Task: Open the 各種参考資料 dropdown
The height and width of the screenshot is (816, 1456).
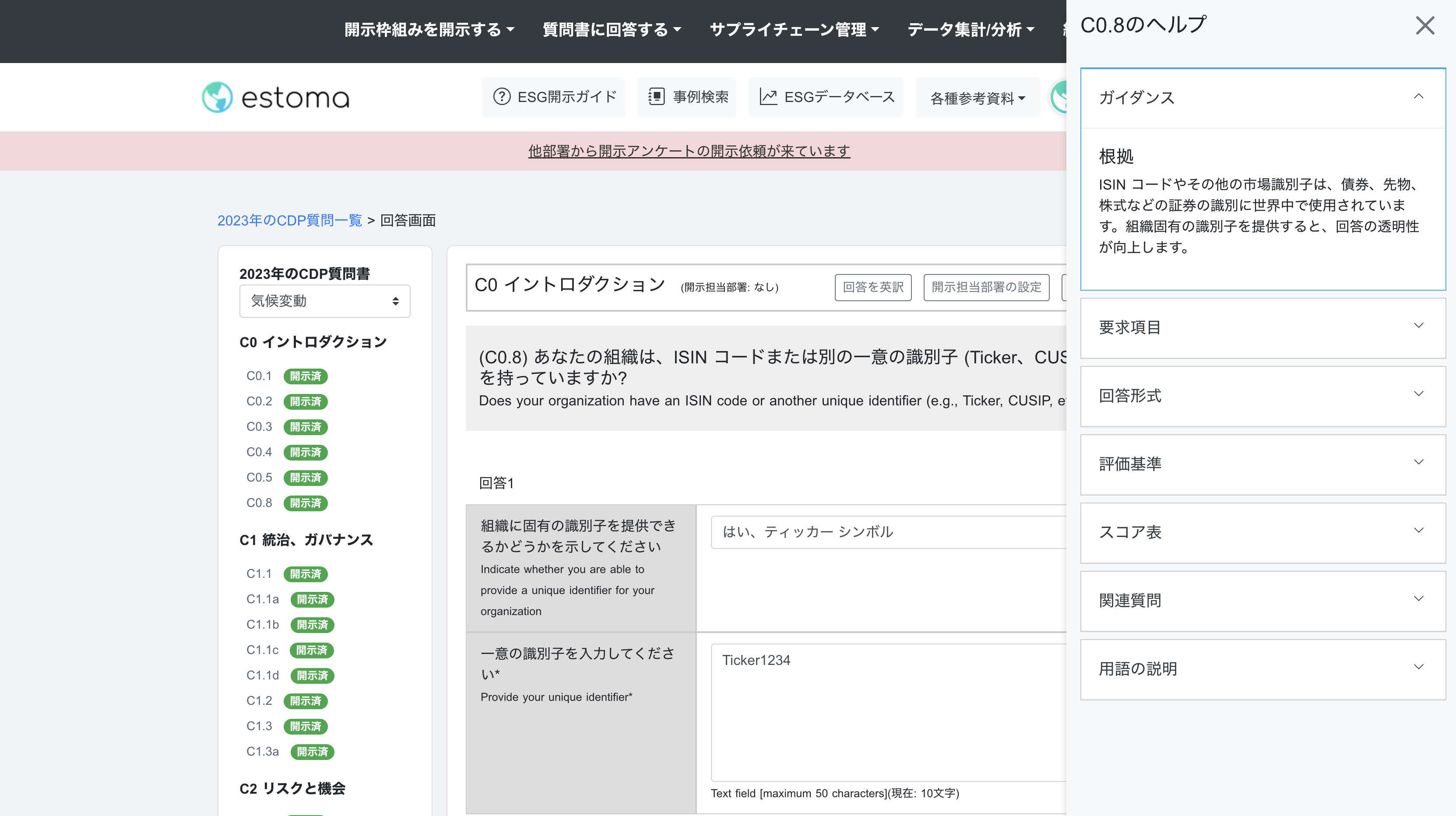Action: [977, 98]
